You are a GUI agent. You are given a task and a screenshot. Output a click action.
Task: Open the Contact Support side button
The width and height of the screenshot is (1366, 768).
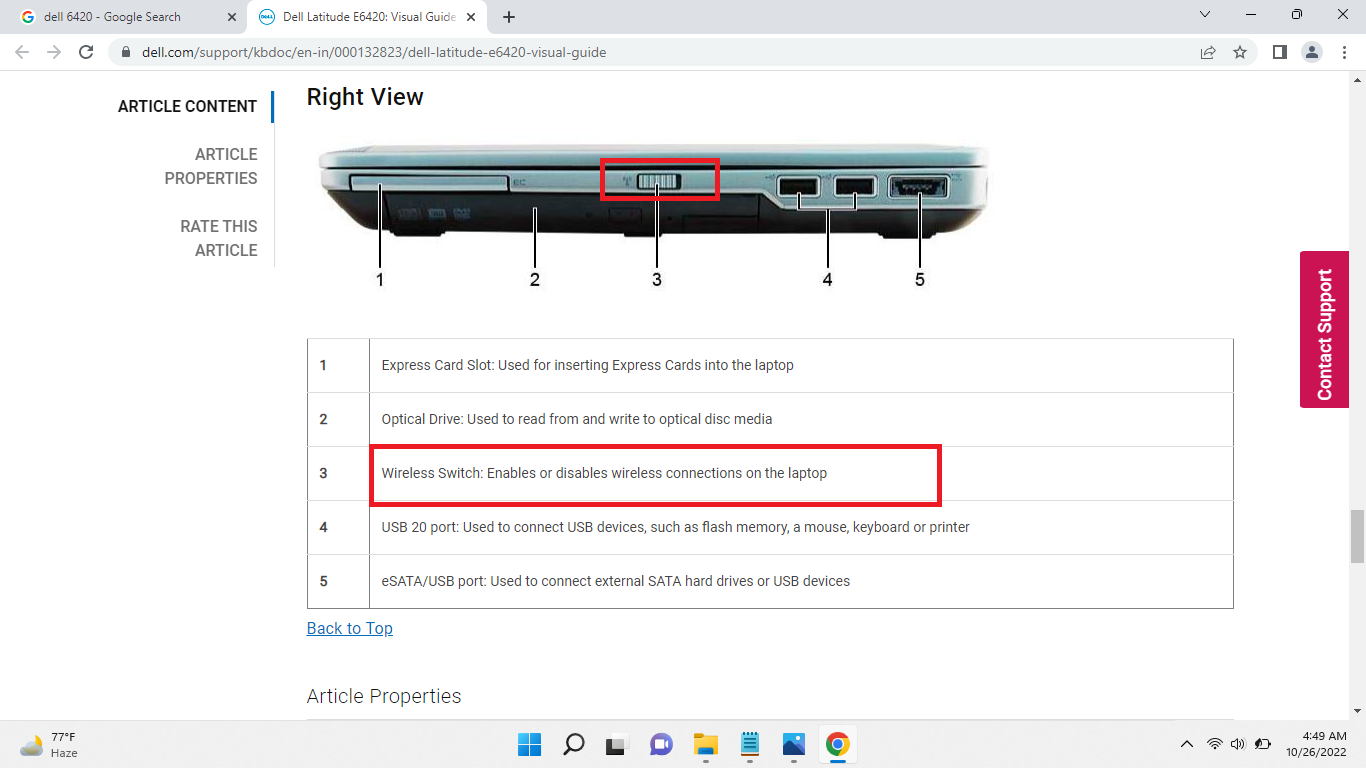pos(1325,329)
